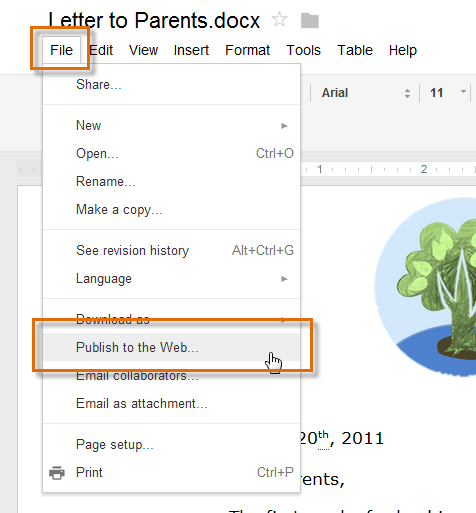Click the printer icon next to Print

pos(57,473)
